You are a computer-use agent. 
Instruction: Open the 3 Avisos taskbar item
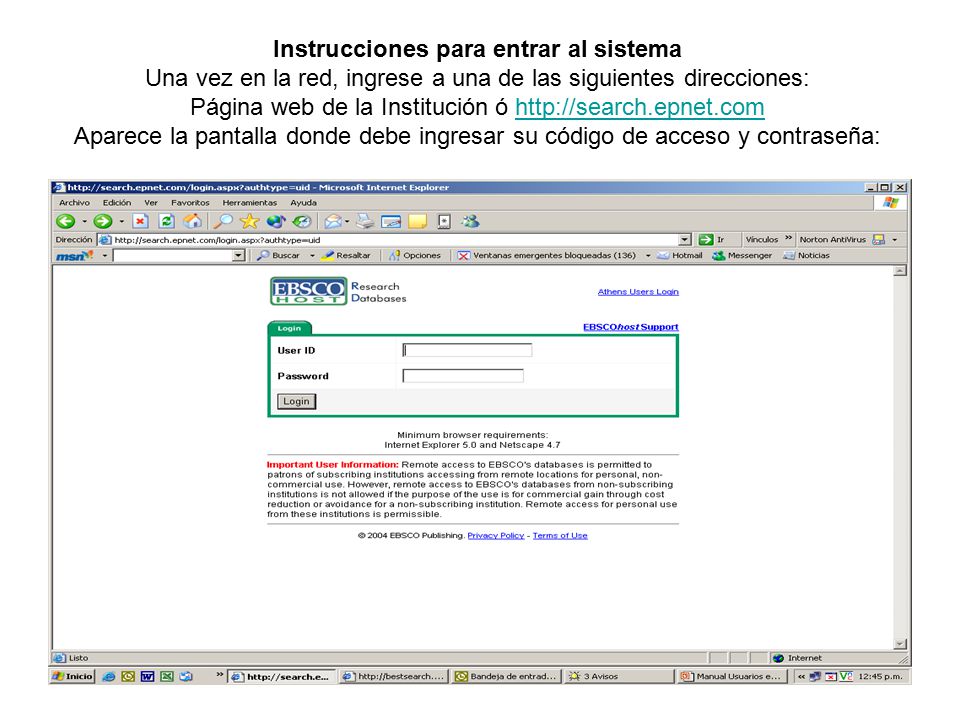tap(618, 676)
